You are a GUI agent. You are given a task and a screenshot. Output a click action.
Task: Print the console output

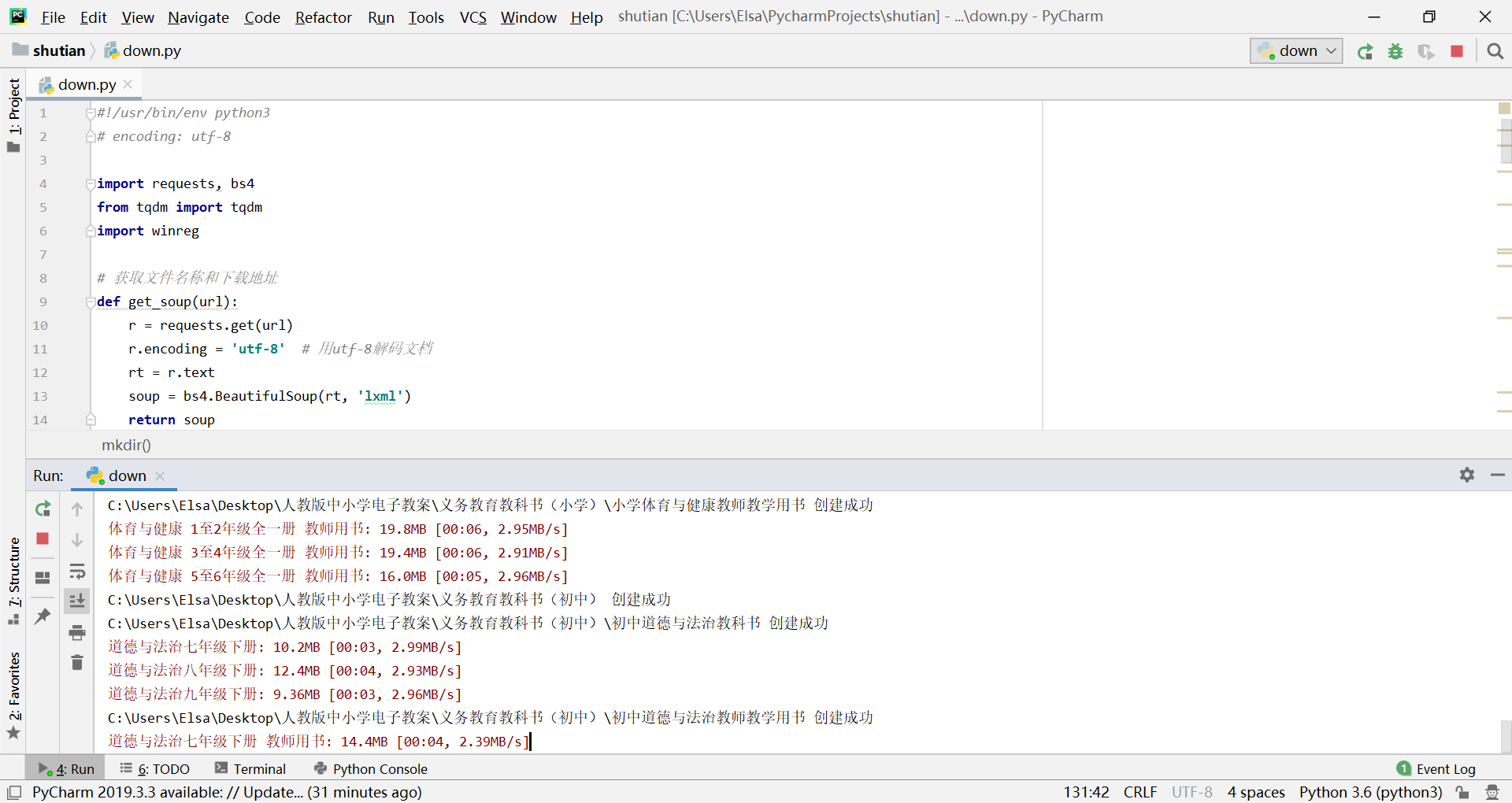(77, 632)
